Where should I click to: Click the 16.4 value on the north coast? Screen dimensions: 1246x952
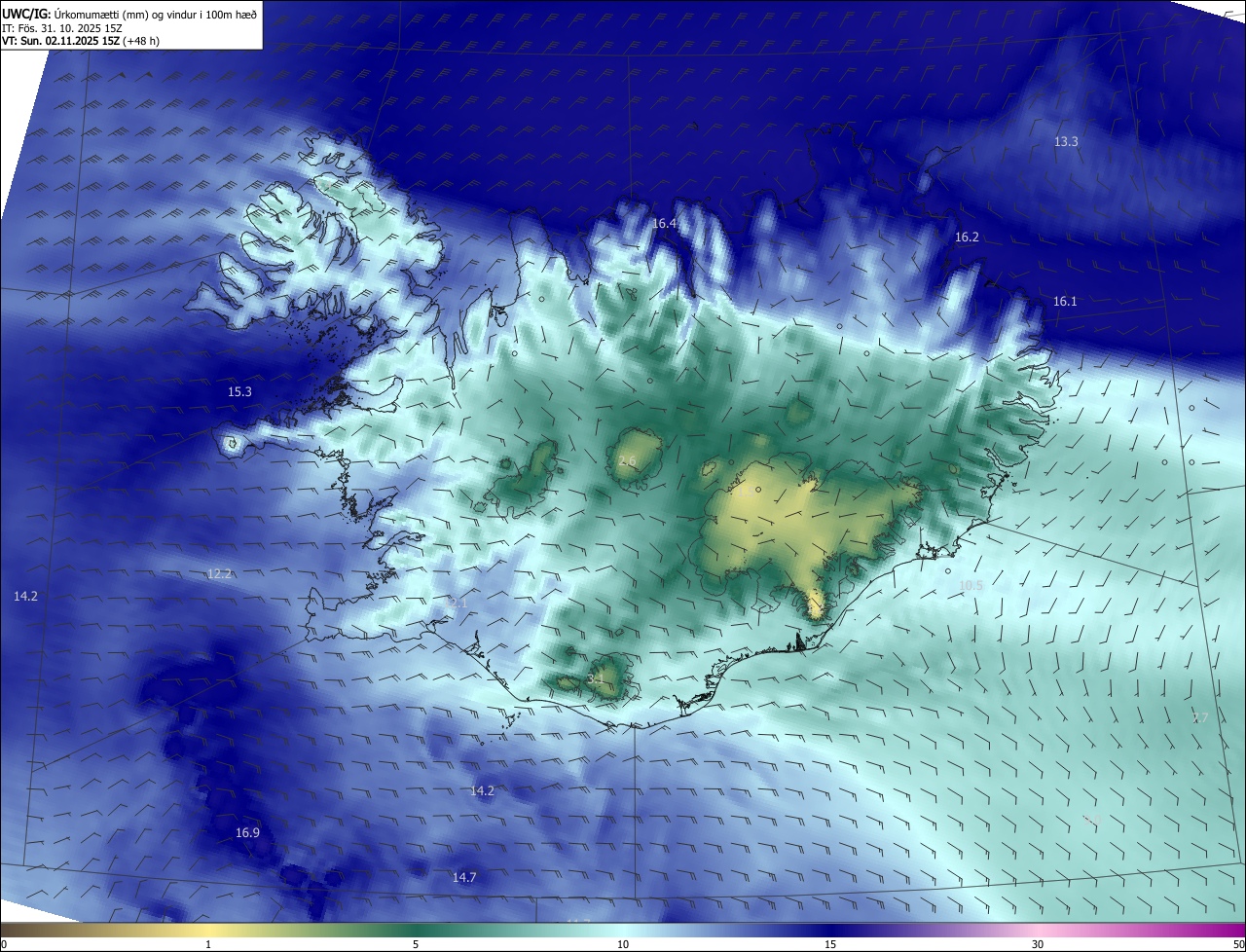click(664, 224)
